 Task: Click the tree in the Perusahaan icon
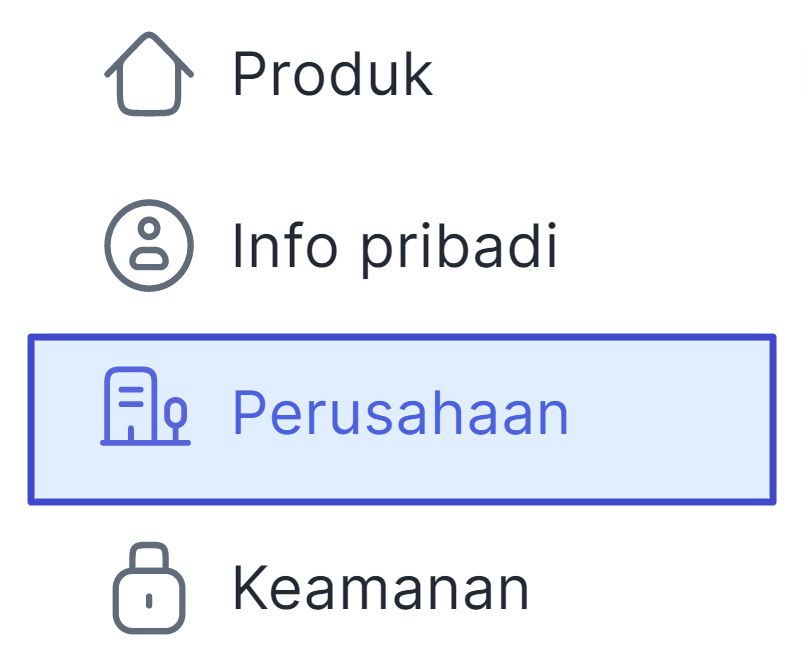point(175,418)
